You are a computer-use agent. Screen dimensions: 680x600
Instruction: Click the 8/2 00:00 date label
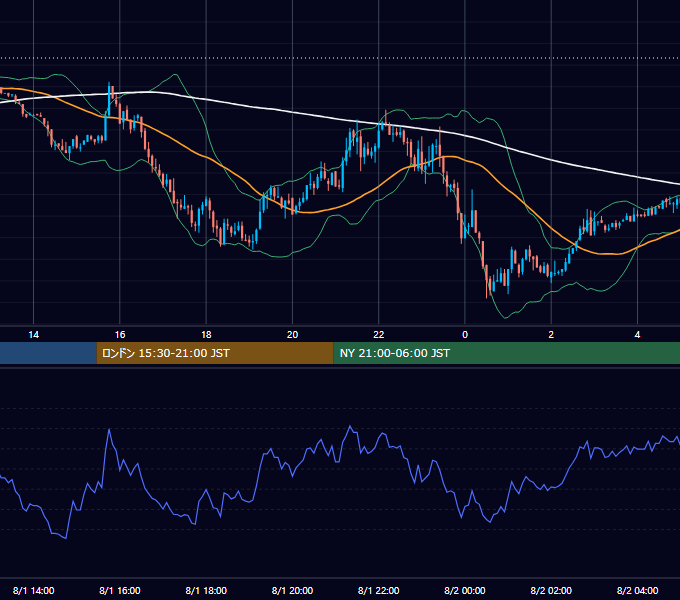(465, 590)
